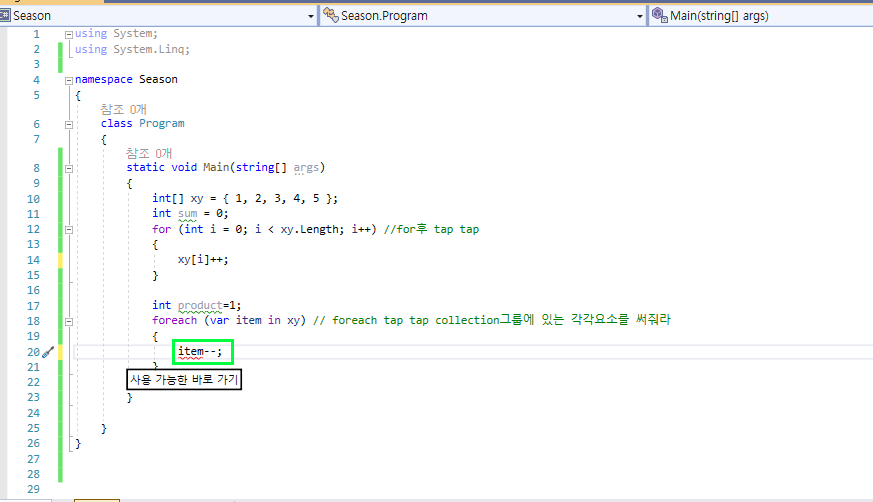Collapse the using directives block on line 1

tap(69, 35)
